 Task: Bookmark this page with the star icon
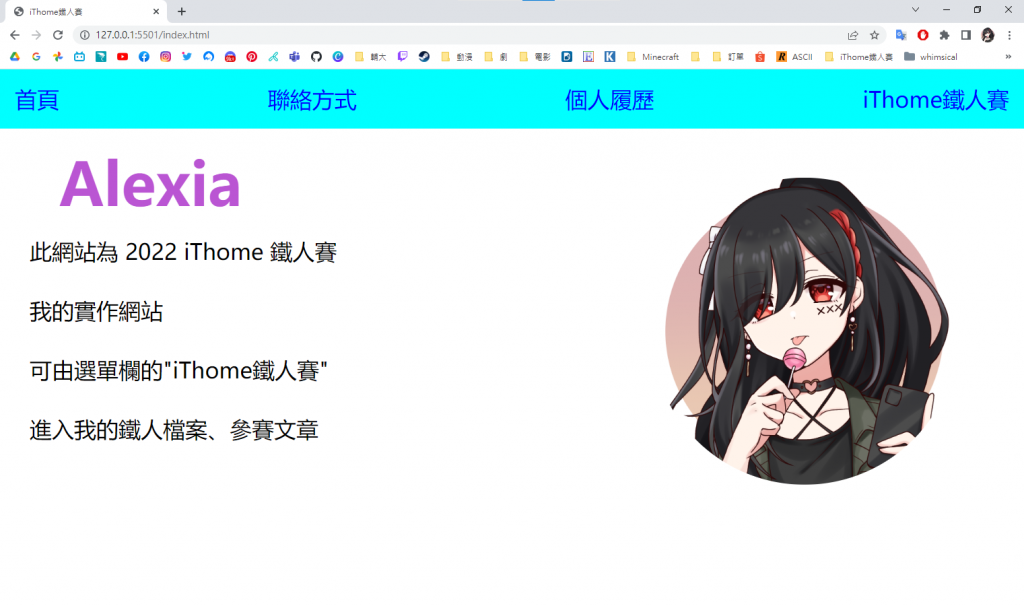(x=874, y=35)
